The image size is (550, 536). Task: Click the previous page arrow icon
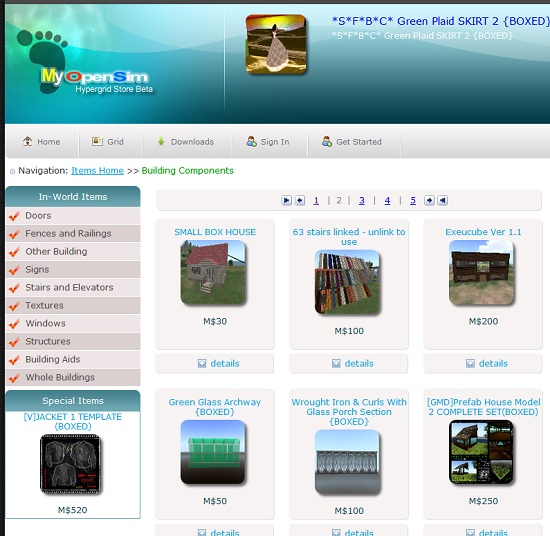(300, 200)
